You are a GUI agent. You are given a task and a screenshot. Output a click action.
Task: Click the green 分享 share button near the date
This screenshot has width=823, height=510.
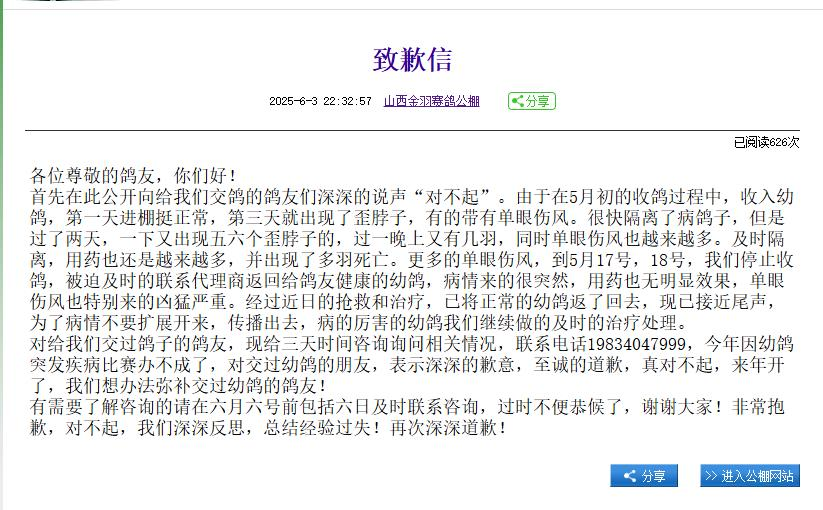531,101
